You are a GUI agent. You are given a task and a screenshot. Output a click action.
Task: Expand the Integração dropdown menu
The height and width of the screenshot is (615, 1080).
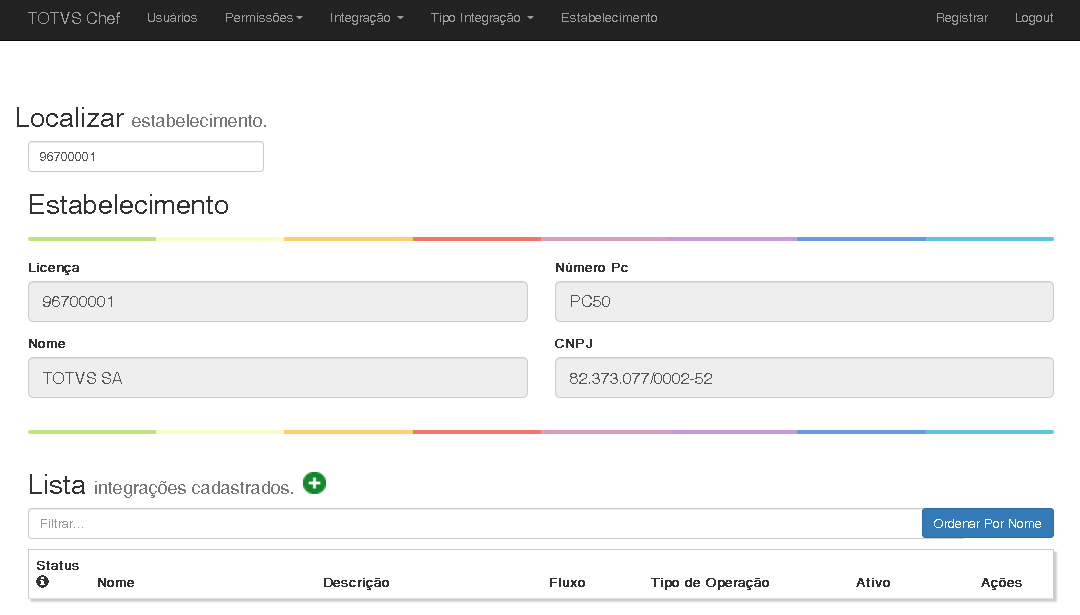[x=366, y=18]
